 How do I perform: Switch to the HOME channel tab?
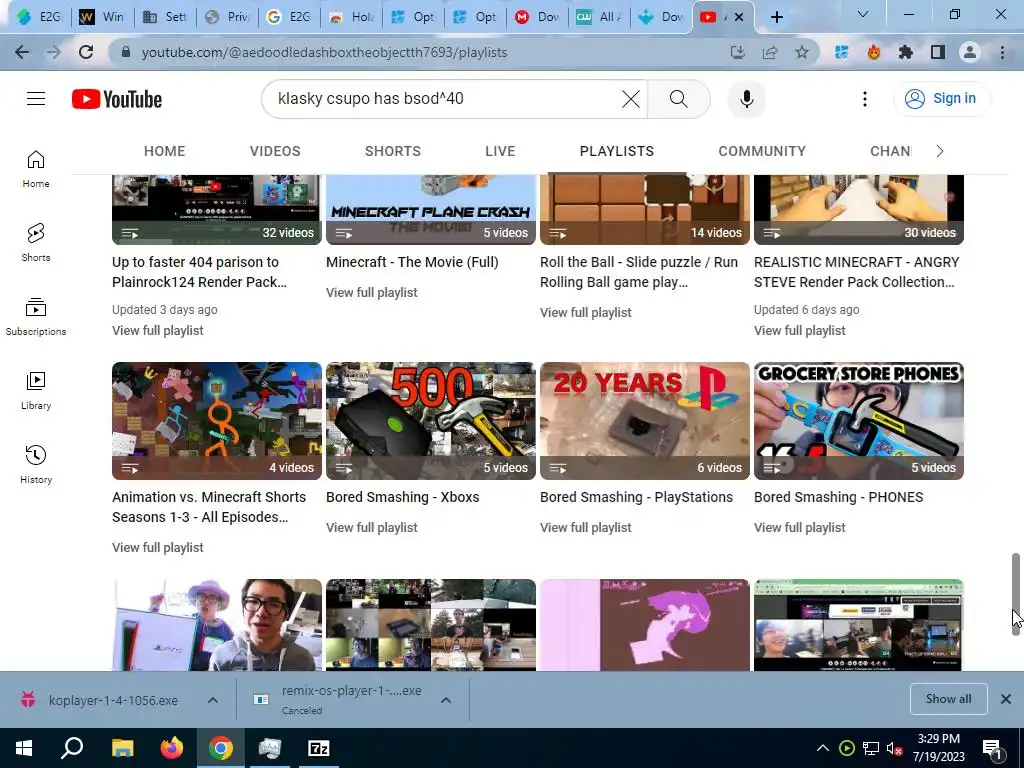[165, 151]
